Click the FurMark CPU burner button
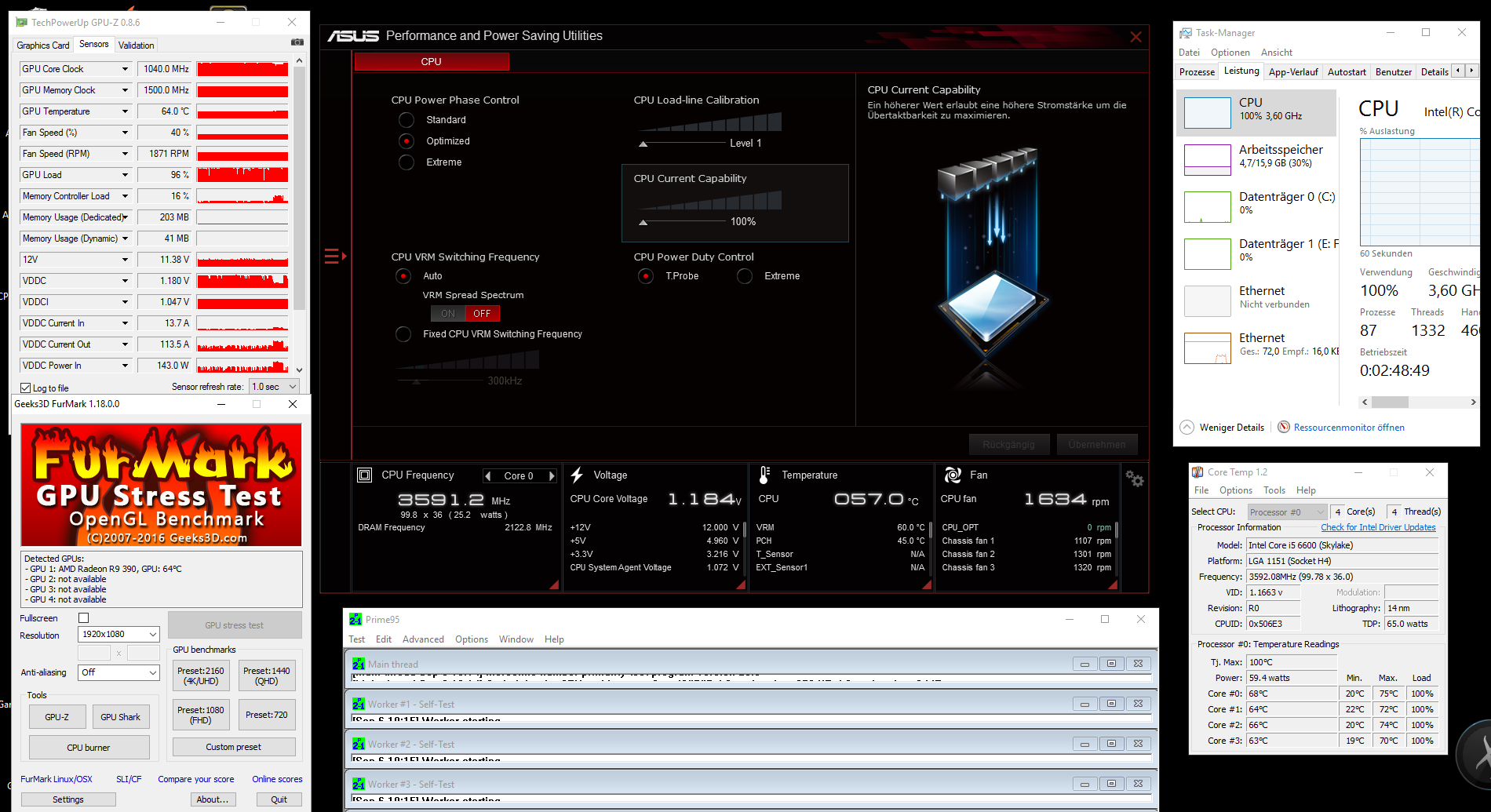 point(89,748)
